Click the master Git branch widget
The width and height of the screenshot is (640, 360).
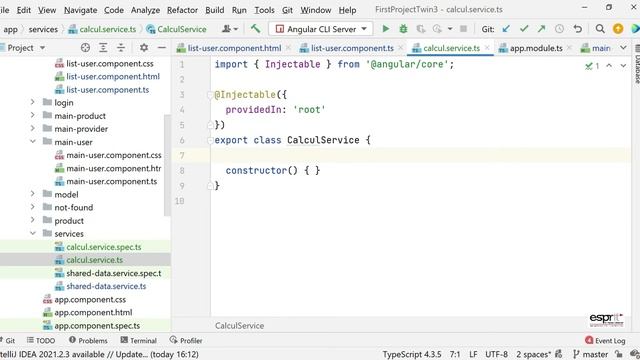(590, 354)
